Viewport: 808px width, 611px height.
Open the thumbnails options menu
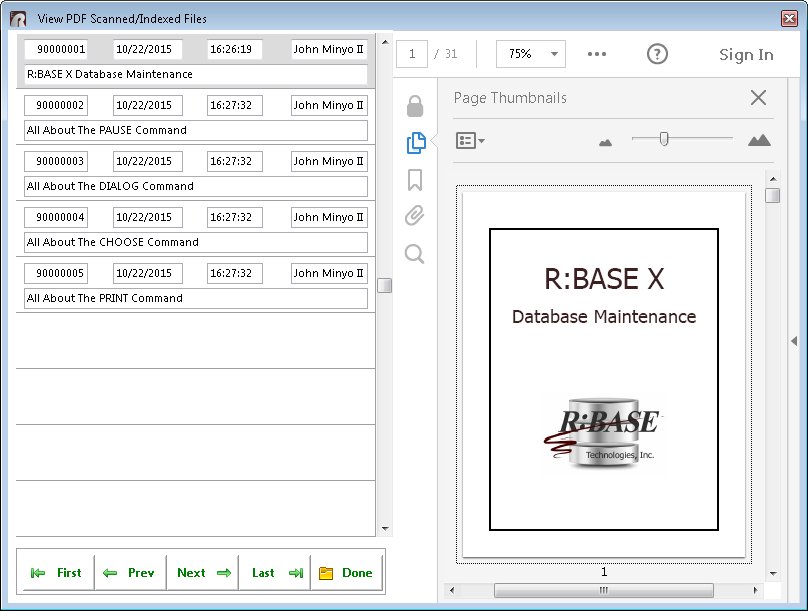[x=470, y=140]
